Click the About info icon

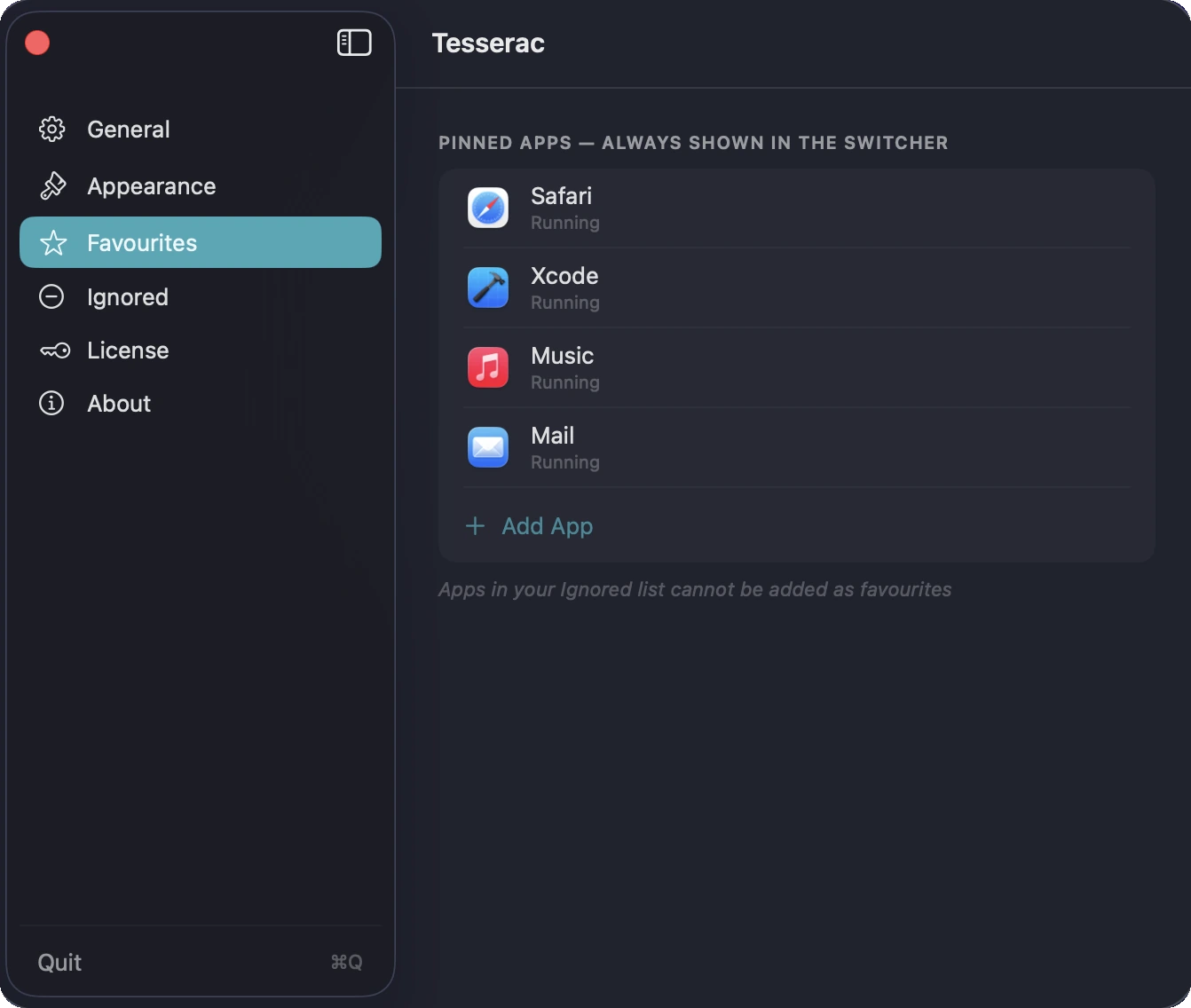coord(51,404)
